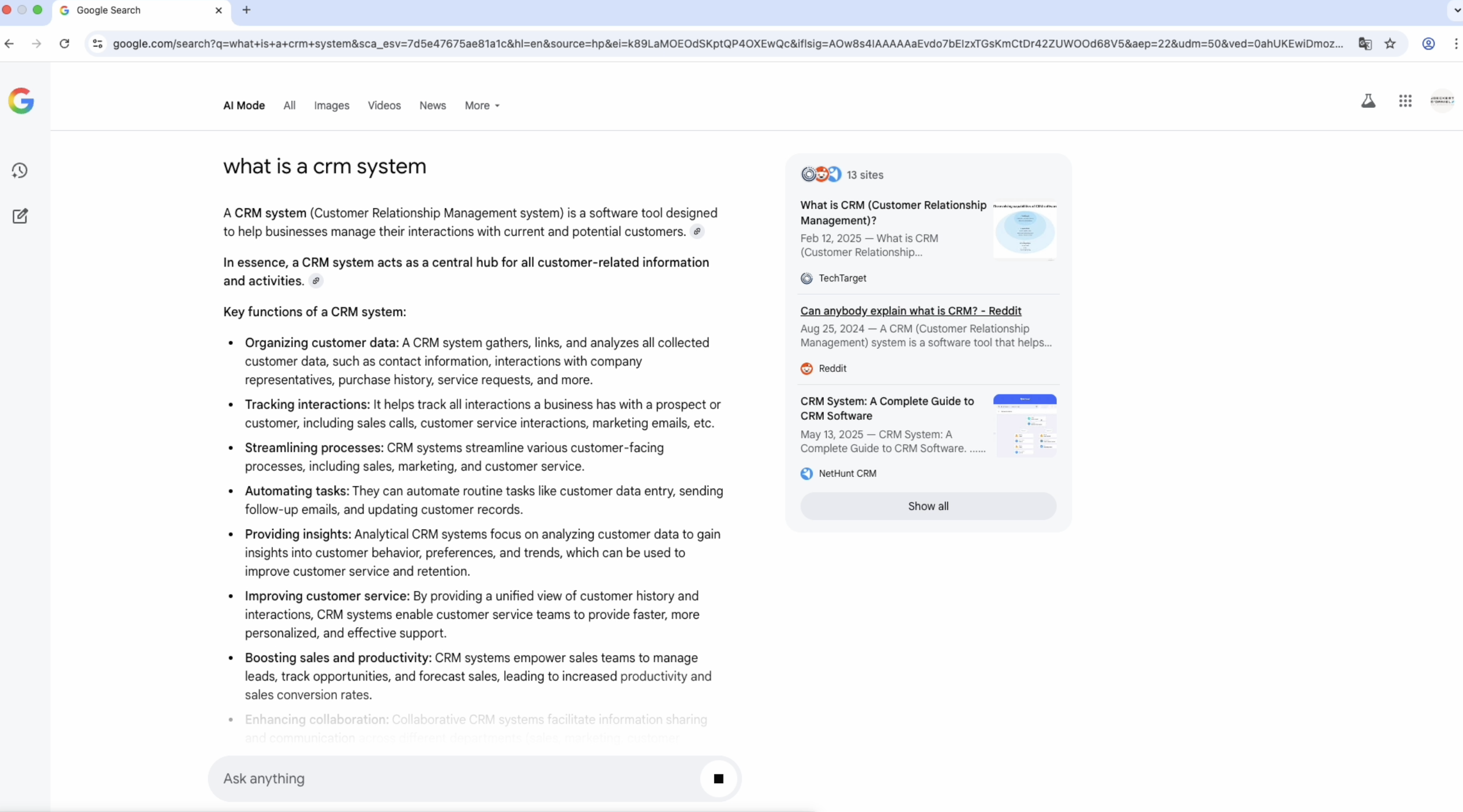
Task: Open Search Labs flask icon
Action: point(1368,101)
